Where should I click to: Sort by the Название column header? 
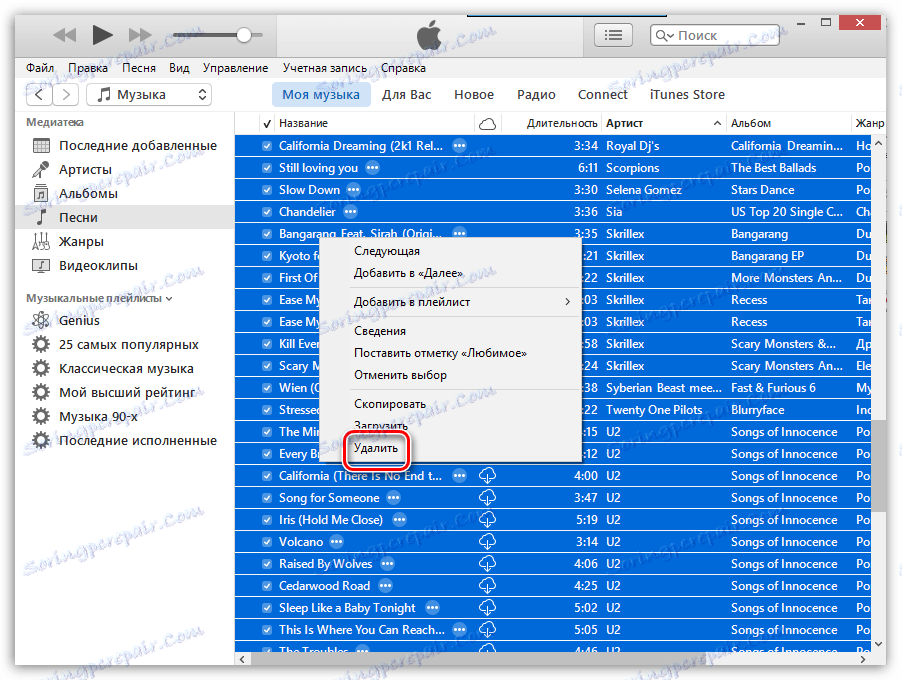pyautogui.click(x=374, y=123)
